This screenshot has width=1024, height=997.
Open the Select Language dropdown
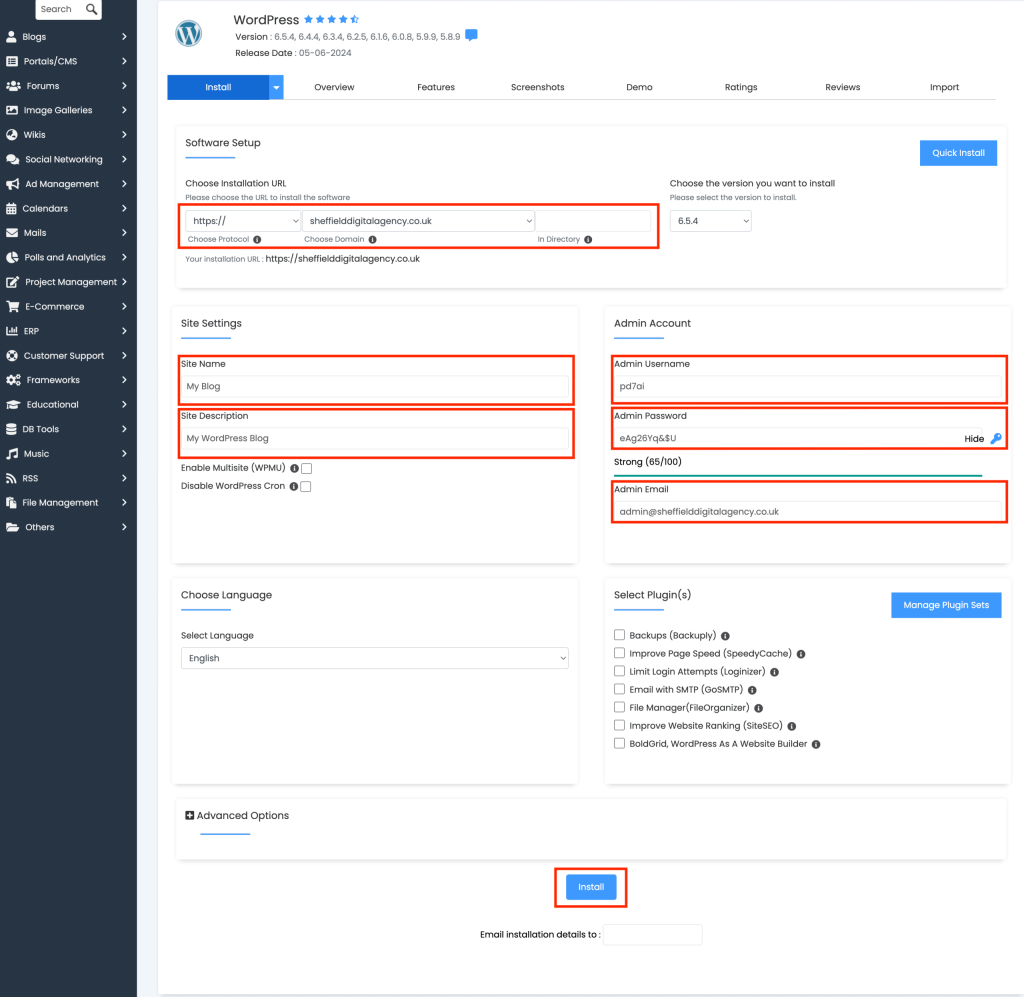coord(375,658)
